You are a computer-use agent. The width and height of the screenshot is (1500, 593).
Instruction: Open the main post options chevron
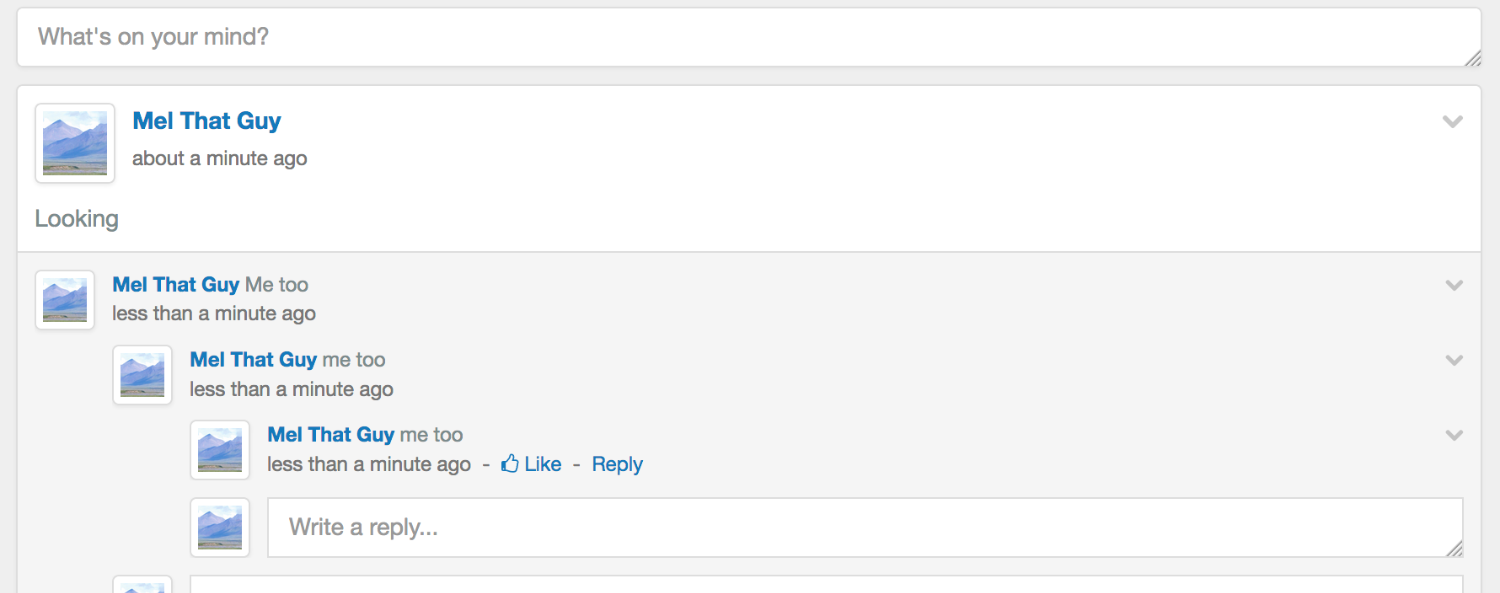(x=1453, y=122)
